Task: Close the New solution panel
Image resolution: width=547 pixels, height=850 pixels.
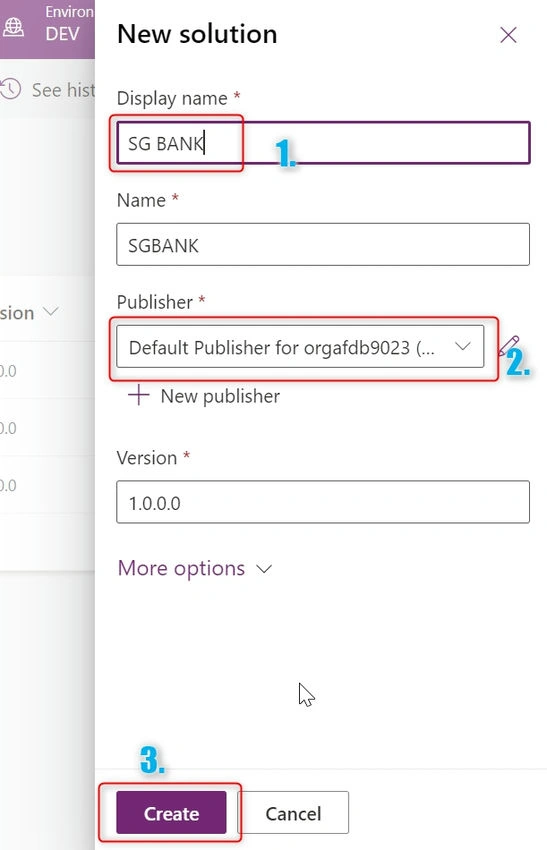Action: (x=508, y=35)
